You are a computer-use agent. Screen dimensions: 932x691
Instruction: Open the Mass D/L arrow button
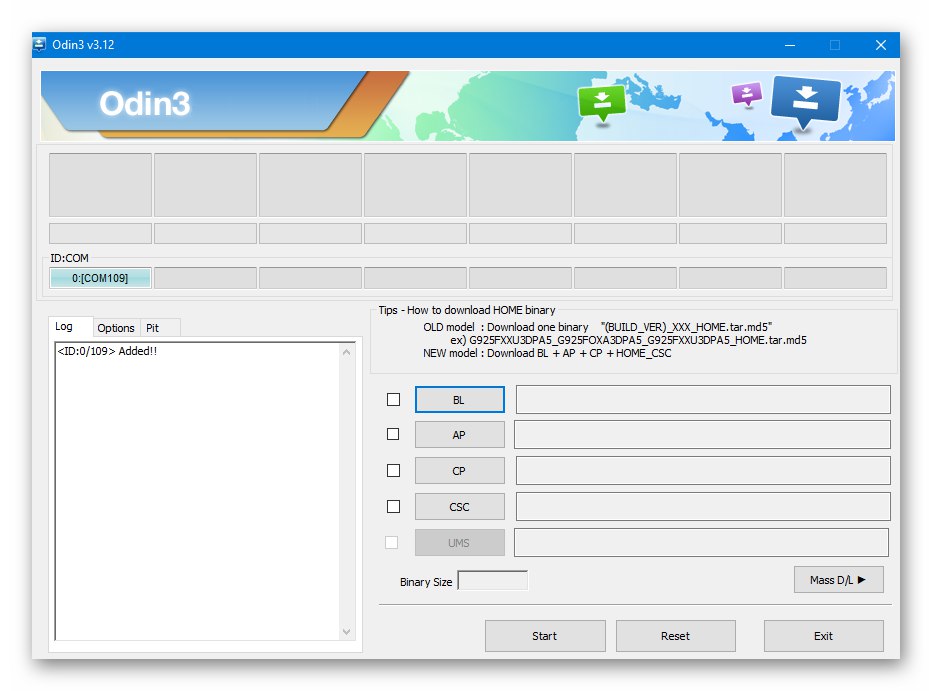(839, 579)
